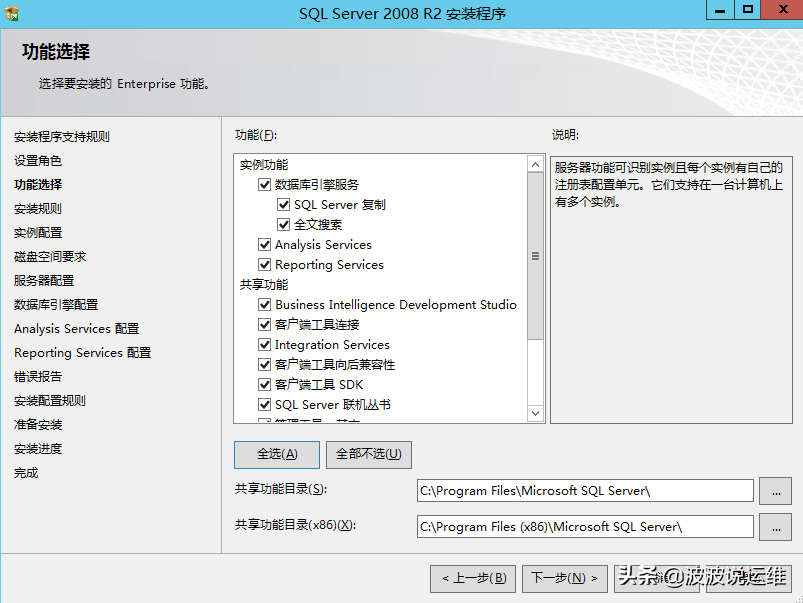Select 功能选择 step in sidebar
The height and width of the screenshot is (603, 803).
[x=37, y=184]
